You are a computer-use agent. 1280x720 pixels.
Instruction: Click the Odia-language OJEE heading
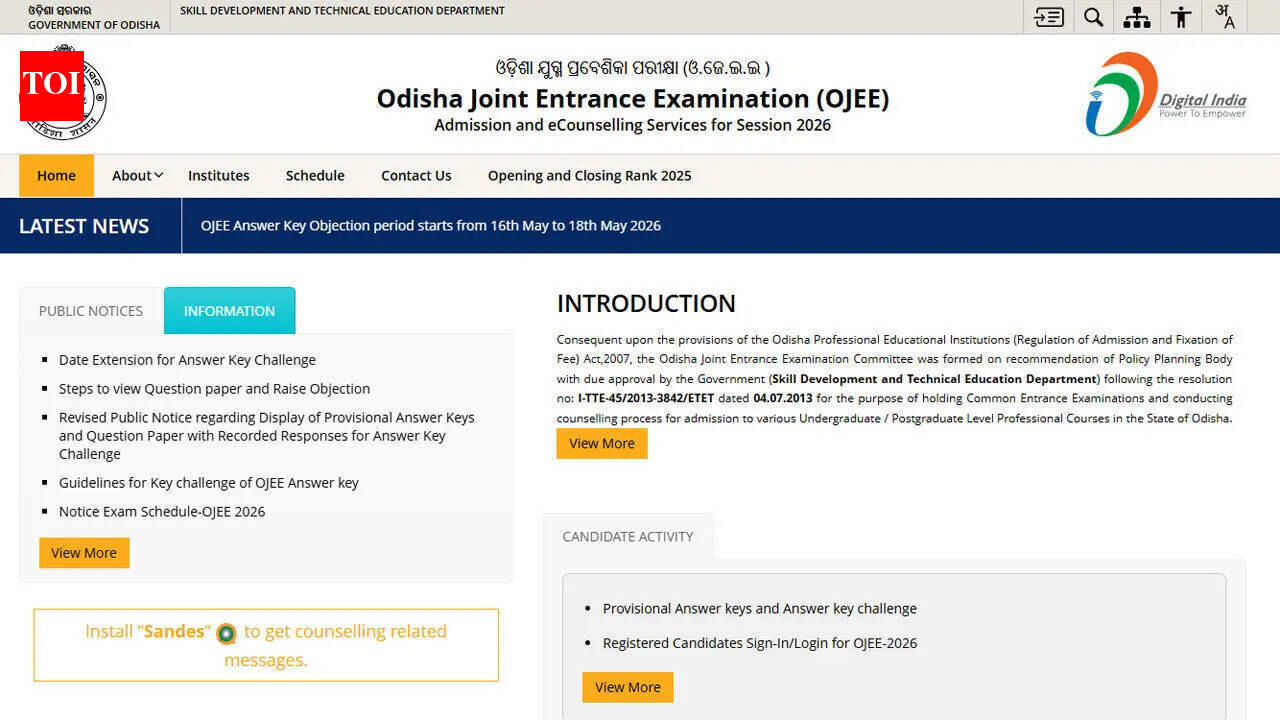tap(633, 68)
